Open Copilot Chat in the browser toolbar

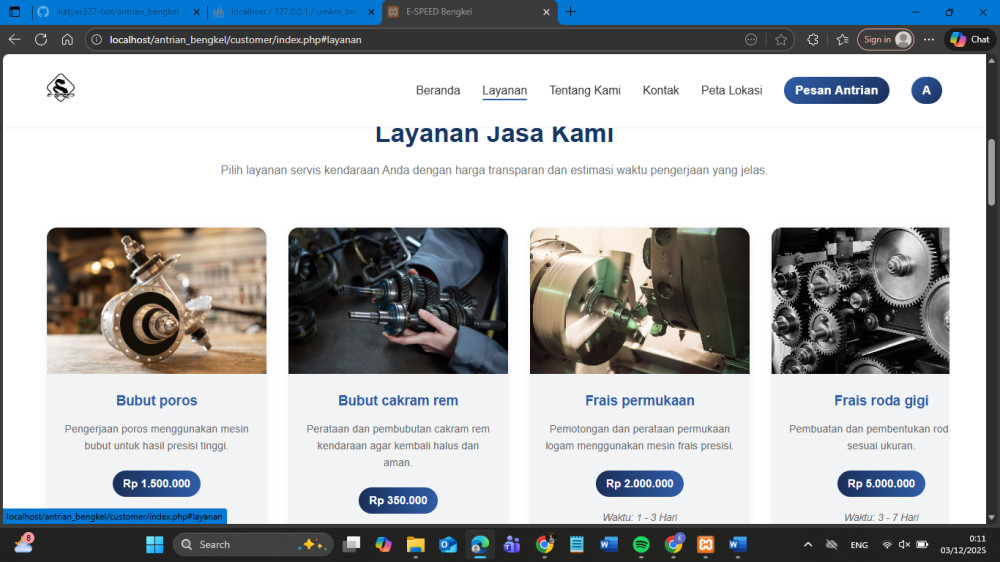[x=969, y=39]
